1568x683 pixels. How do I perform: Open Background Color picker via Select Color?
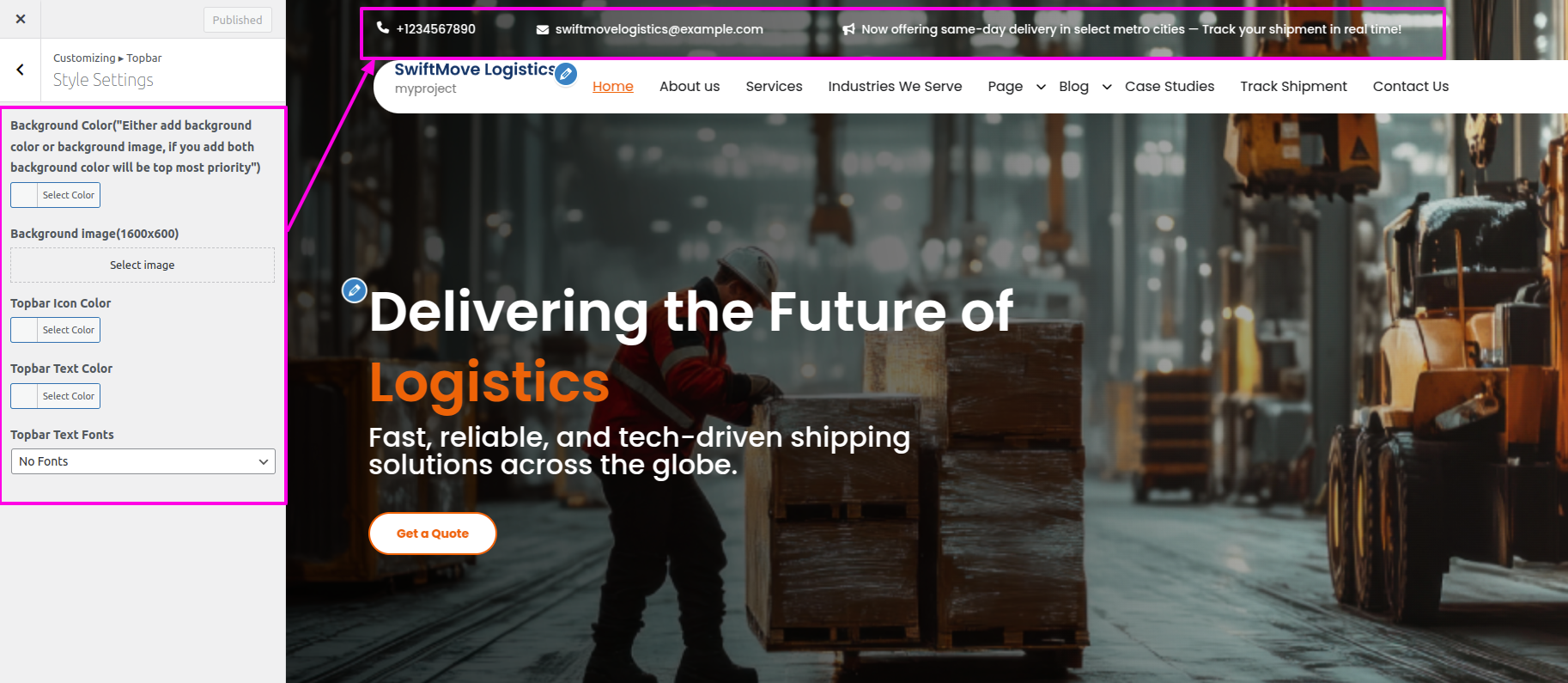55,195
